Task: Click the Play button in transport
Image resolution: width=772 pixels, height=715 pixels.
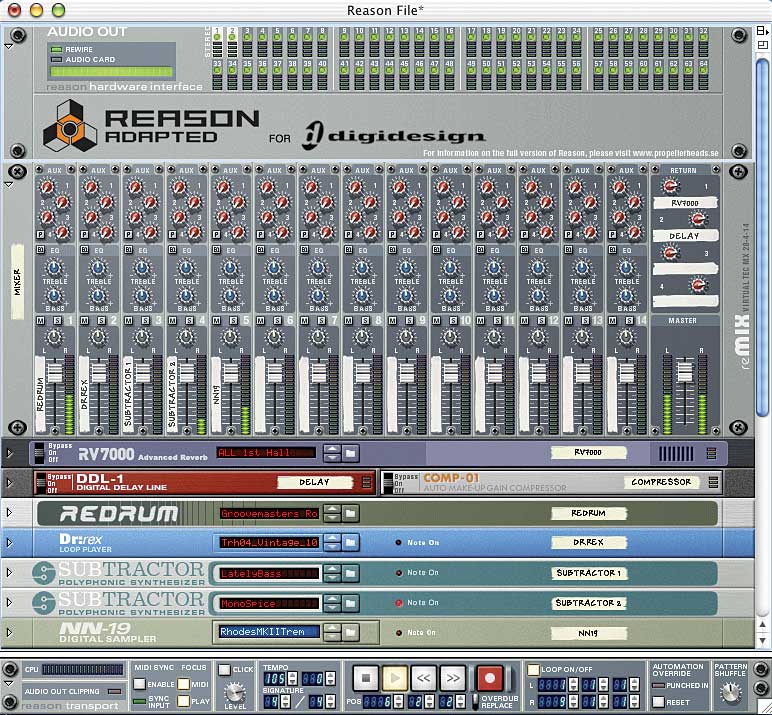Action: 395,679
